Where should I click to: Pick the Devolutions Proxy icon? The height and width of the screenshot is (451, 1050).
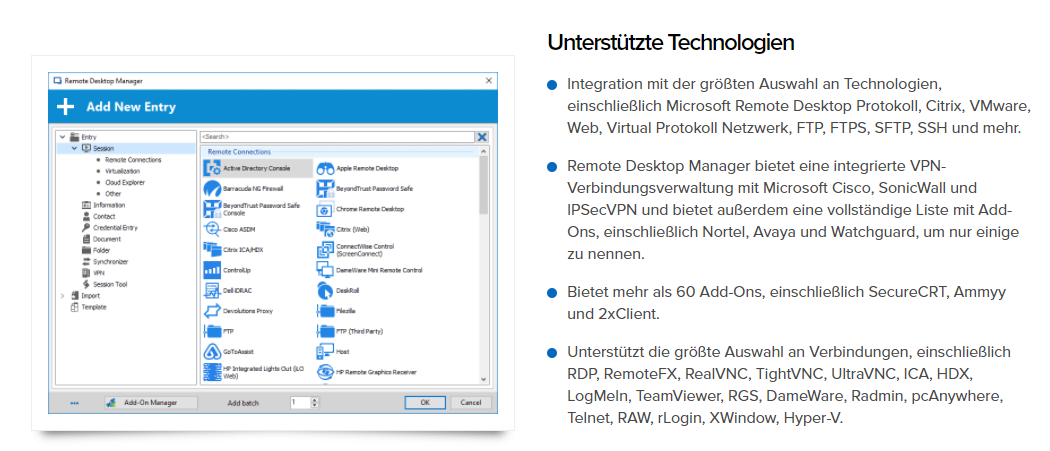click(x=212, y=311)
